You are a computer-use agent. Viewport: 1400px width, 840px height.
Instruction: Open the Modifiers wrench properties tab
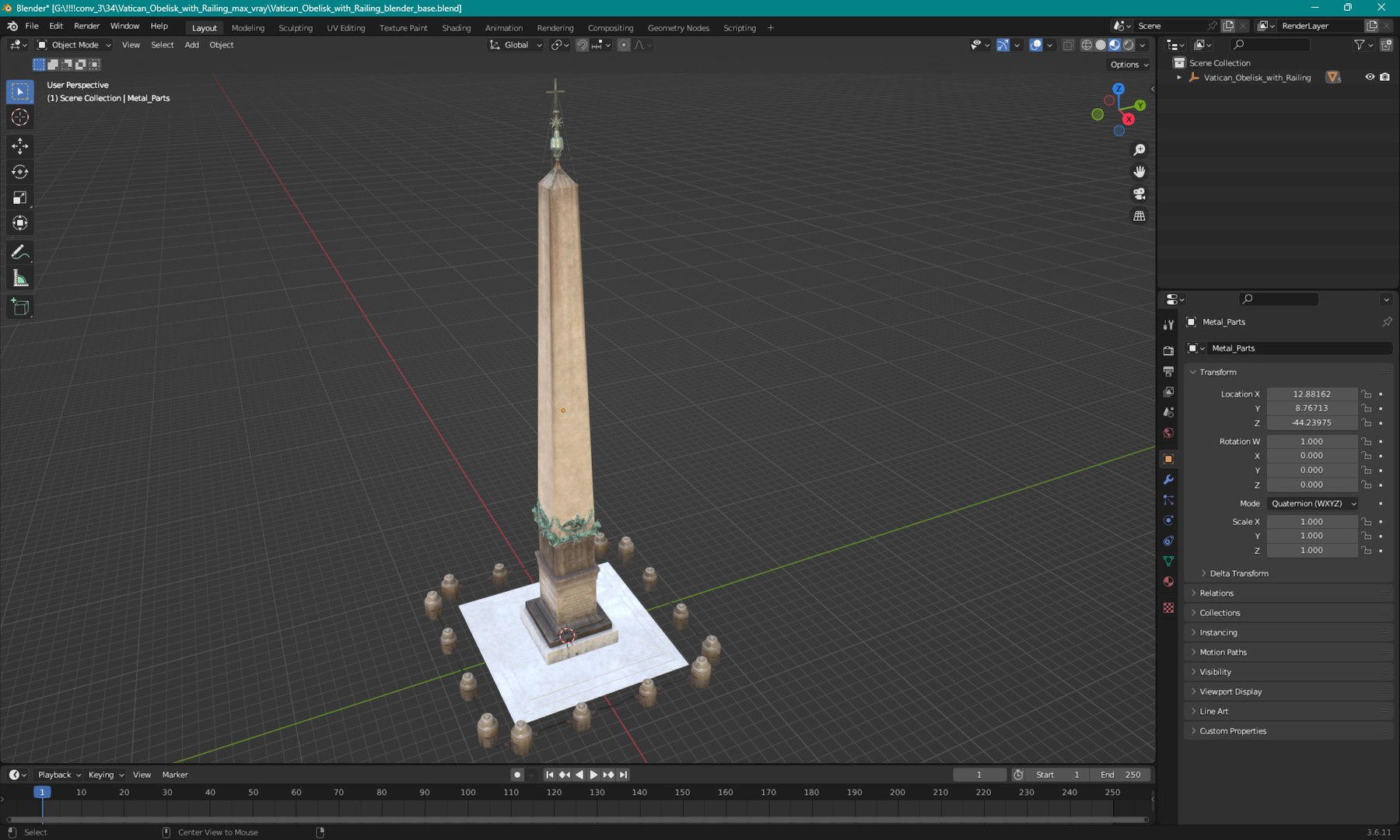pos(1168,480)
